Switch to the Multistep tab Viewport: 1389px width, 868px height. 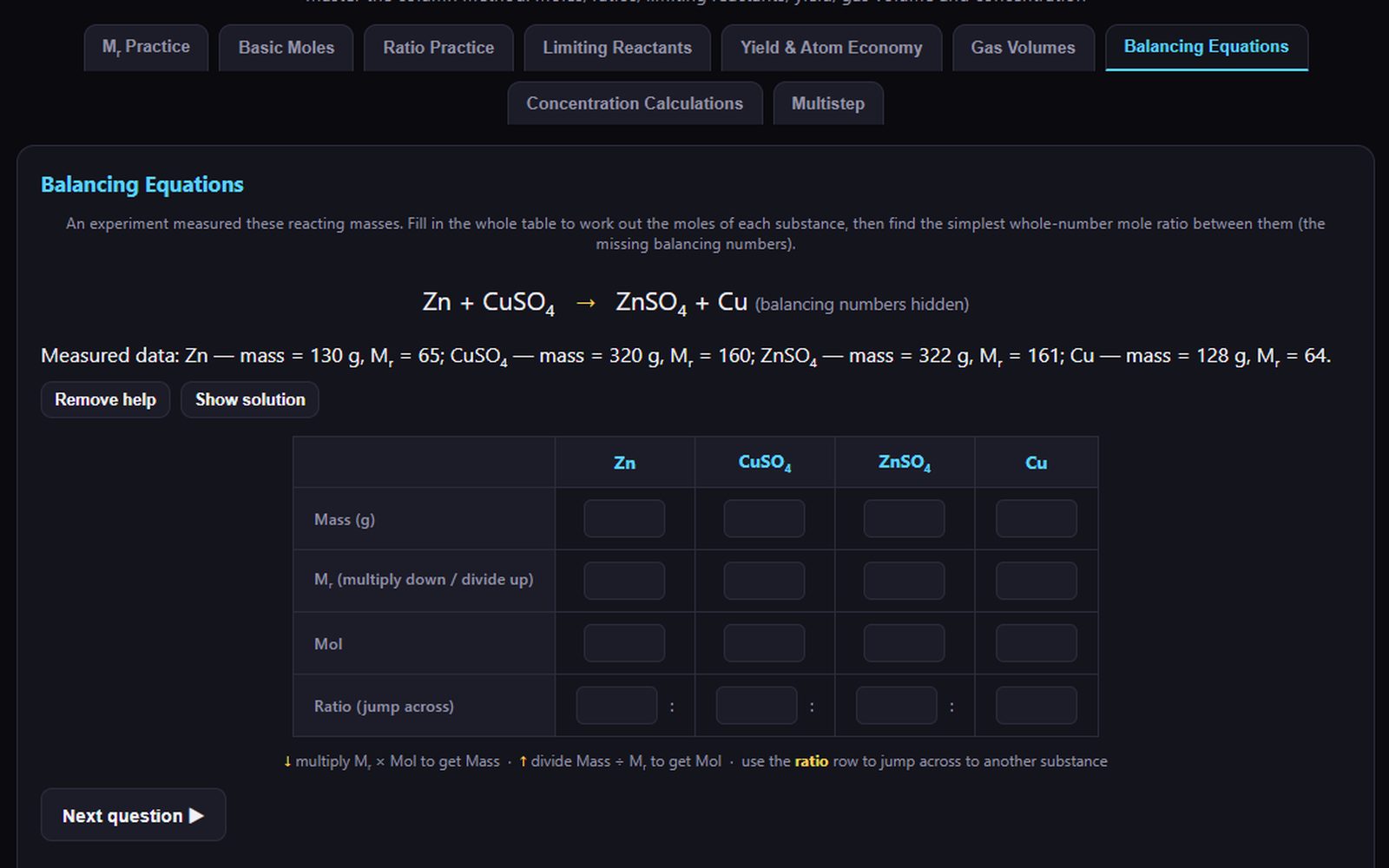pyautogui.click(x=828, y=103)
